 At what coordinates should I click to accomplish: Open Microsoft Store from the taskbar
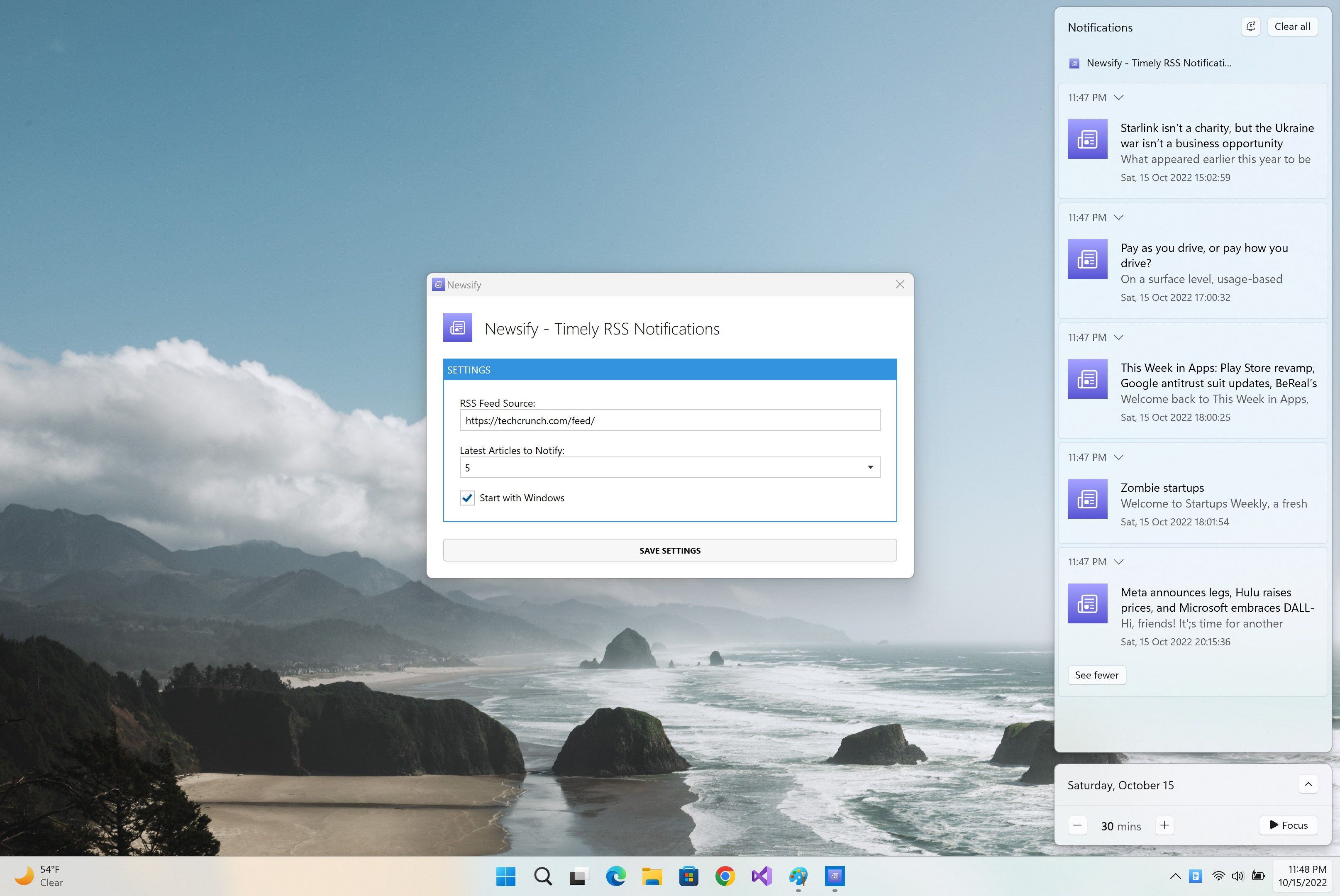click(688, 876)
